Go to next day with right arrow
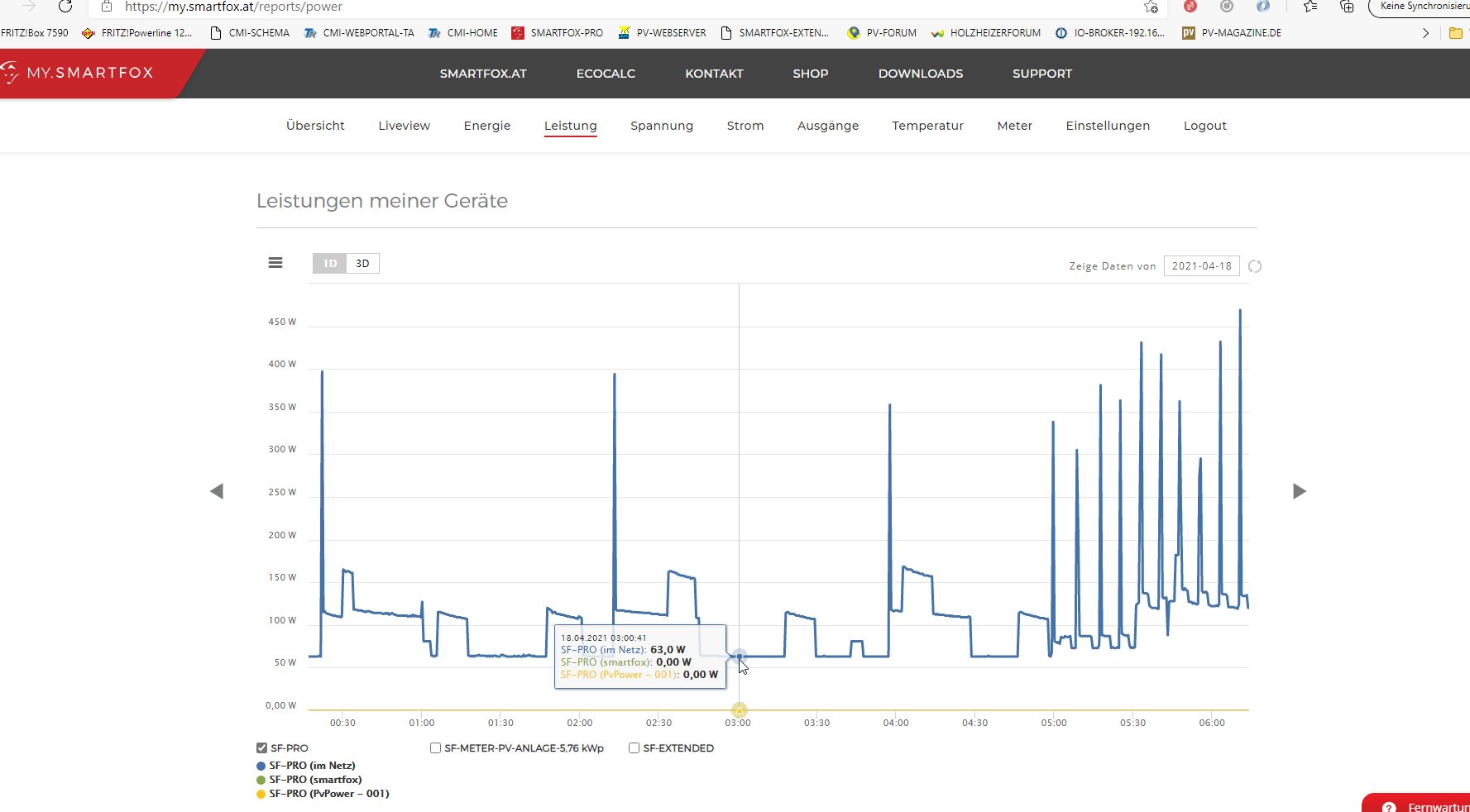Viewport: 1470px width, 812px height. coord(1300,491)
